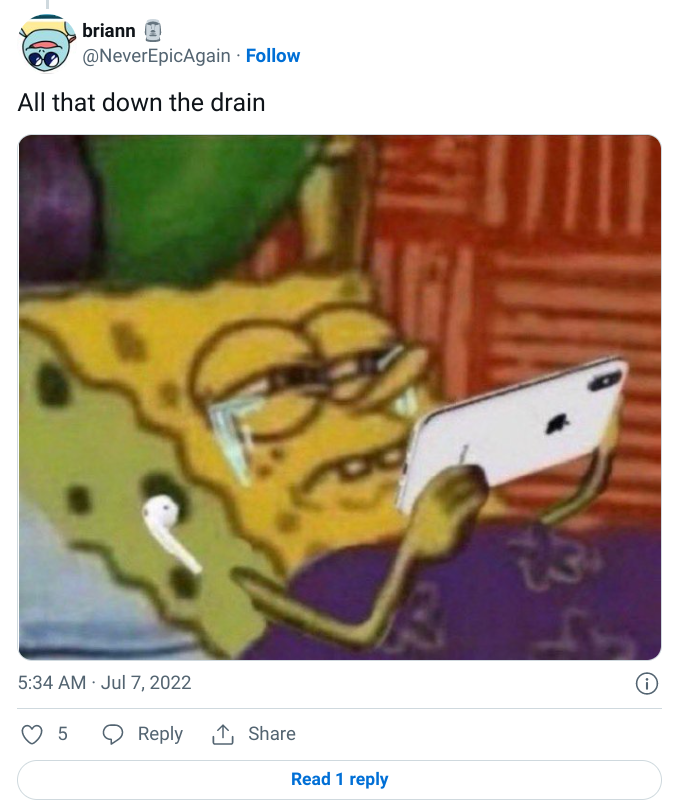The image size is (679, 811).
Task: Click the share upload arrow icon
Action: point(223,734)
